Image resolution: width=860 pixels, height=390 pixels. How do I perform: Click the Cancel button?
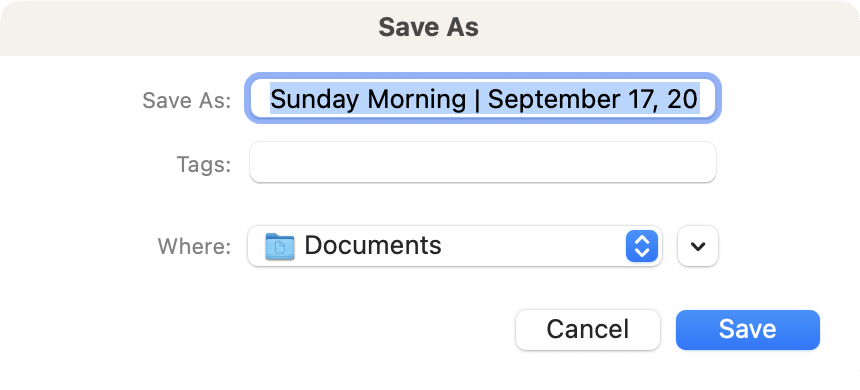coord(587,330)
